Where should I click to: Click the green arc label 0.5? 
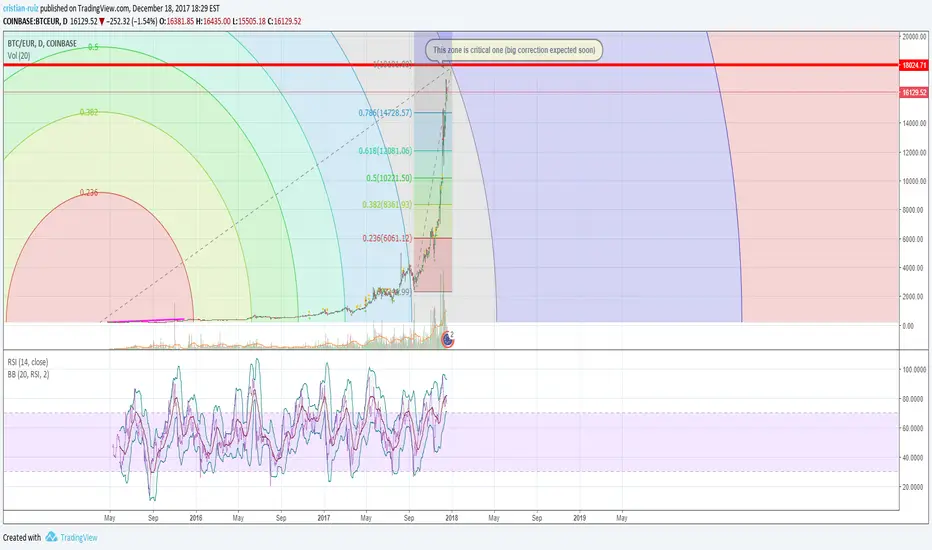pos(93,47)
